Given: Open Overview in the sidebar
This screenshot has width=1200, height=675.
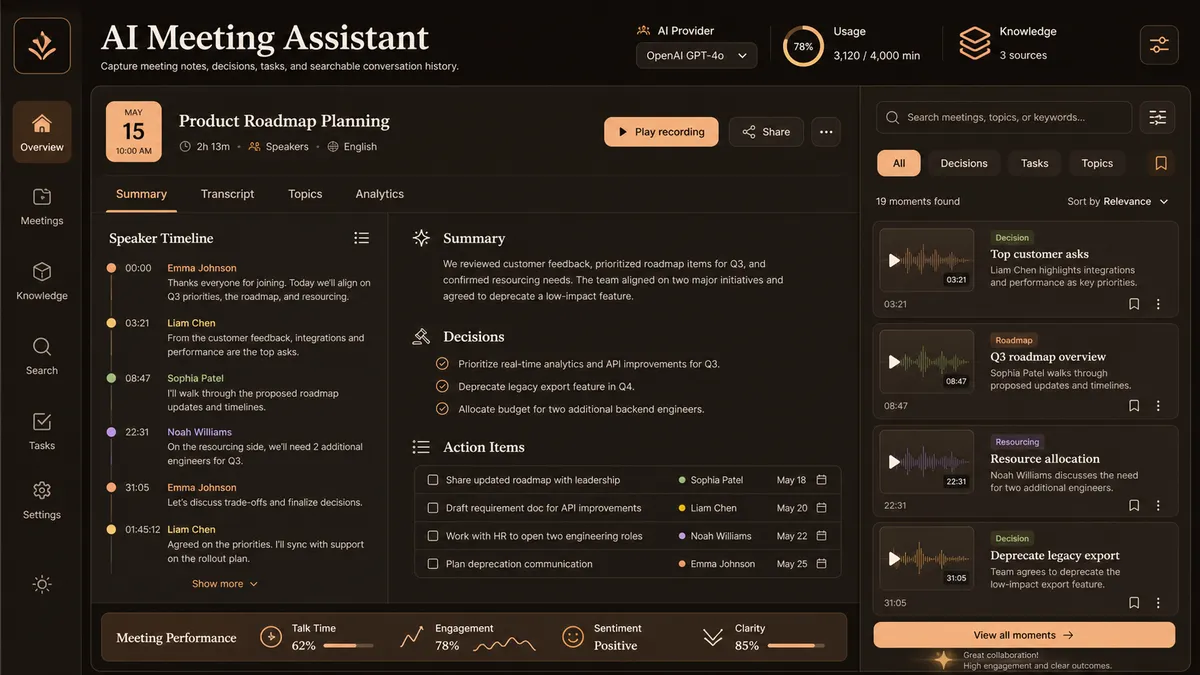Looking at the screenshot, I should click(42, 132).
